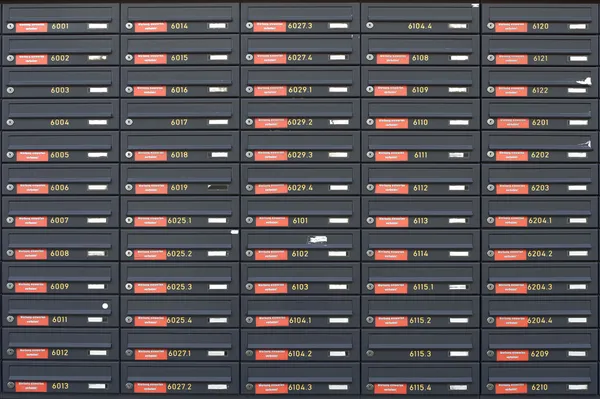Screen dimensions: 600x399
Task: Click the mail slot flap of mailbox 6013
Action: (x=60, y=373)
